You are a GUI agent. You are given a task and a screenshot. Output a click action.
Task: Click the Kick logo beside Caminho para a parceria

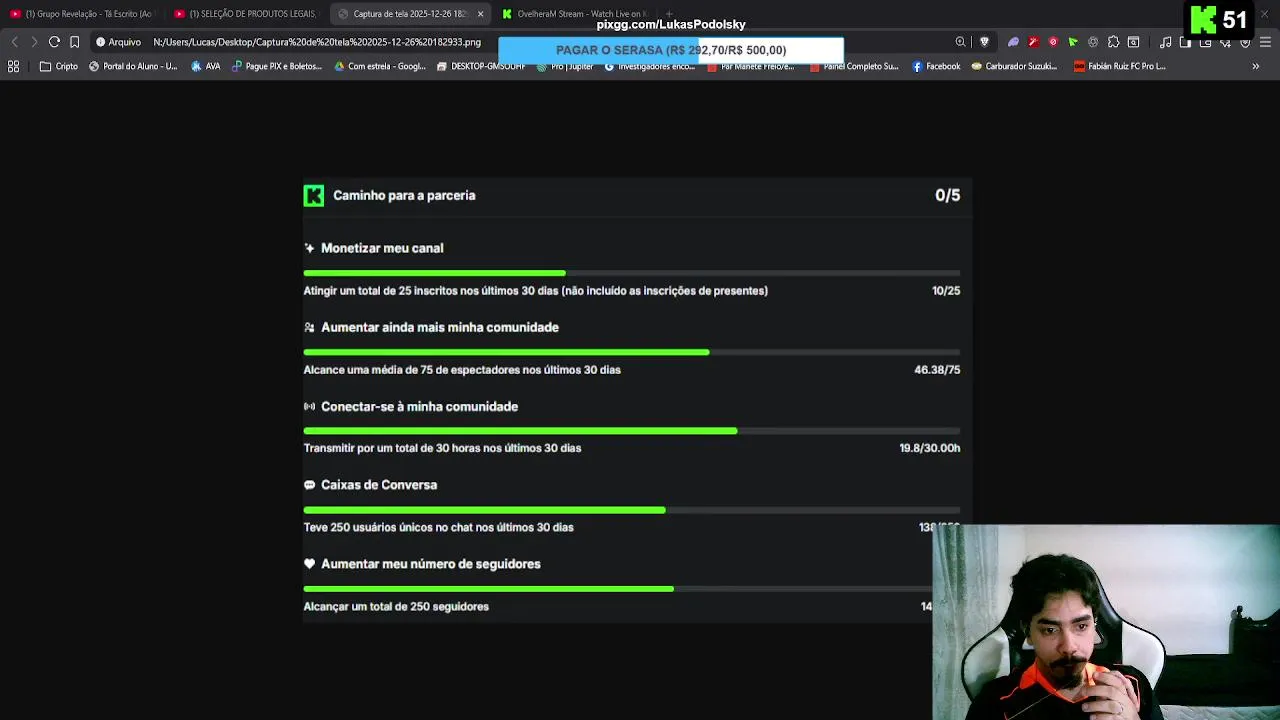[314, 196]
